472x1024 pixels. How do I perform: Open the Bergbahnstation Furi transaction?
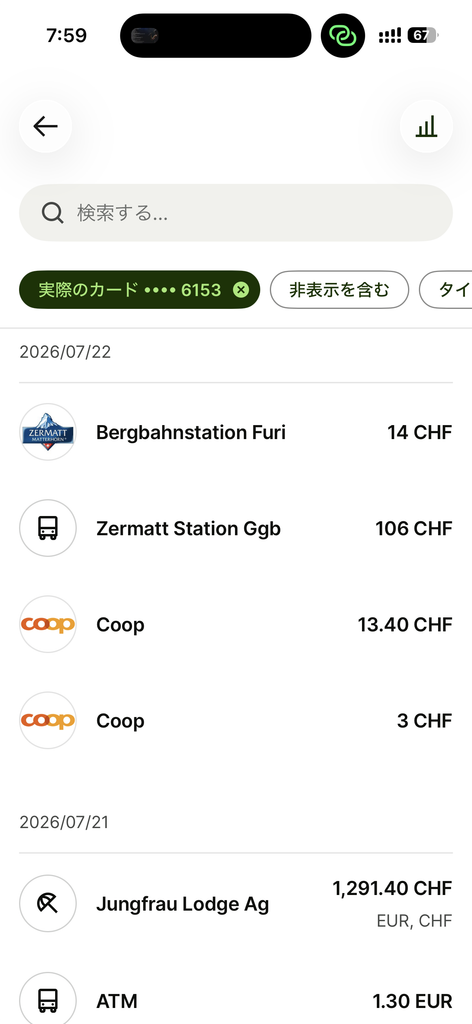(x=236, y=432)
